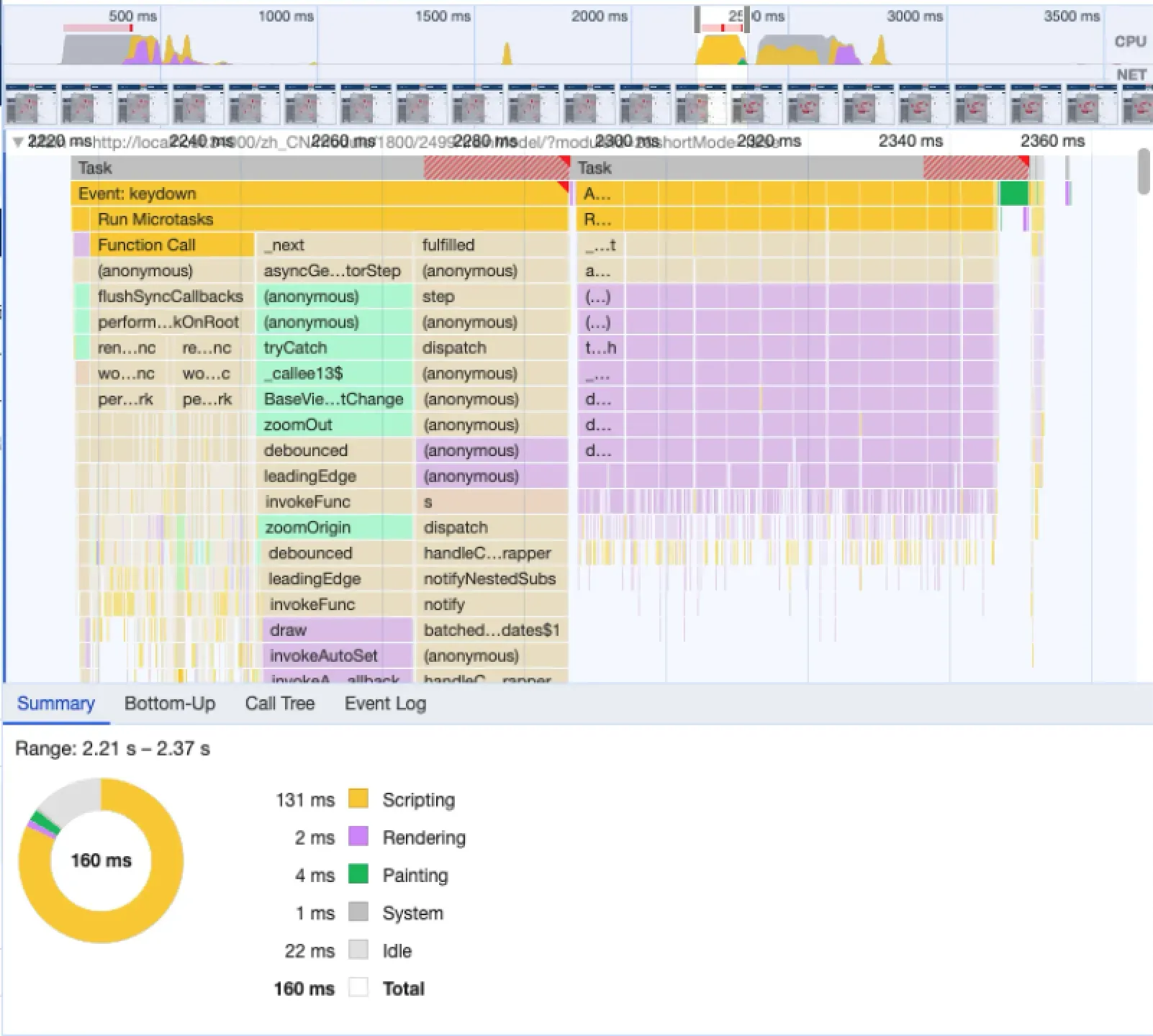Click the Scripting yellow legend swatch

(x=358, y=799)
